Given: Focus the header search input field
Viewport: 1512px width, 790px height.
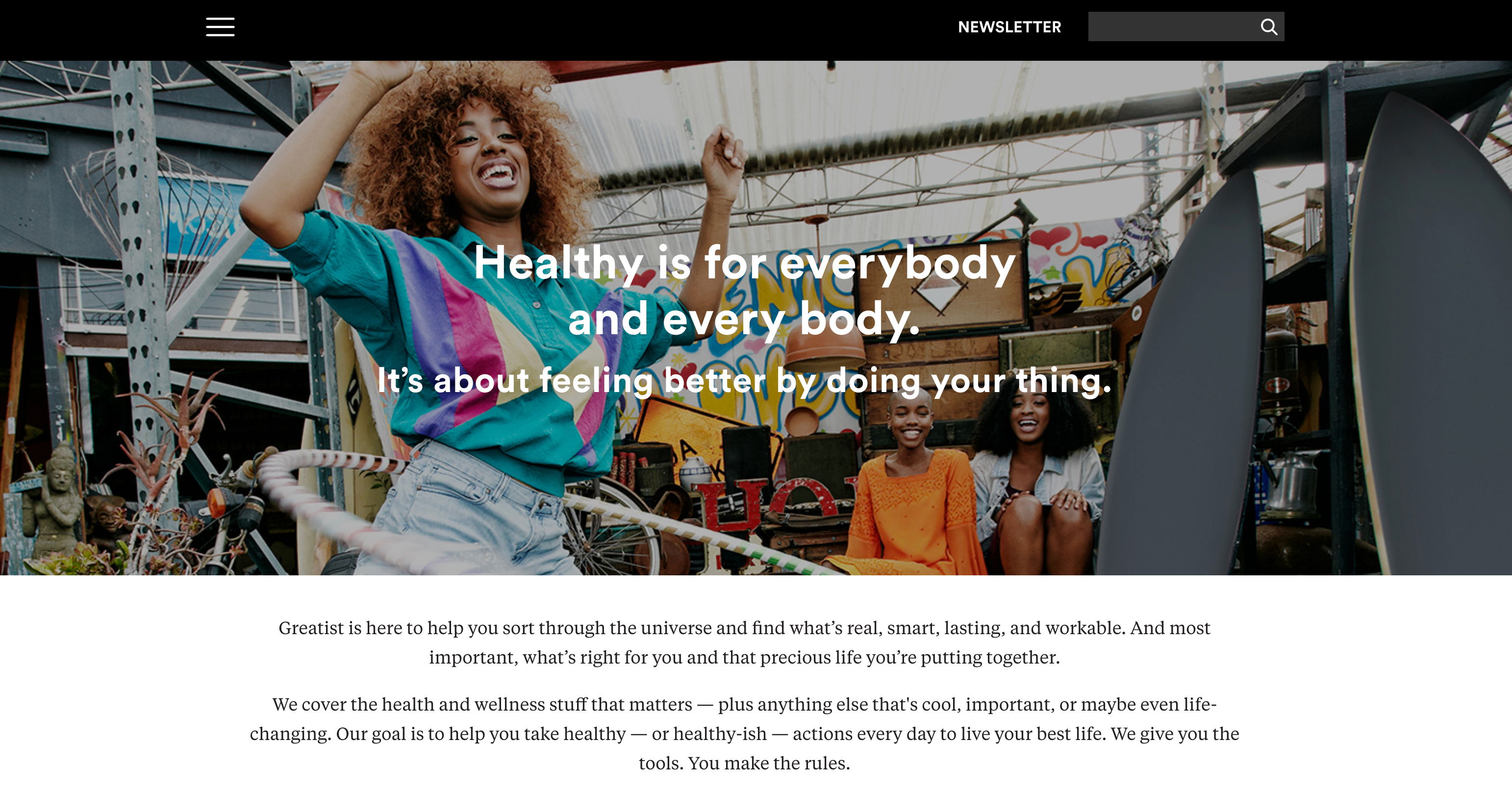Looking at the screenshot, I should 1172,26.
